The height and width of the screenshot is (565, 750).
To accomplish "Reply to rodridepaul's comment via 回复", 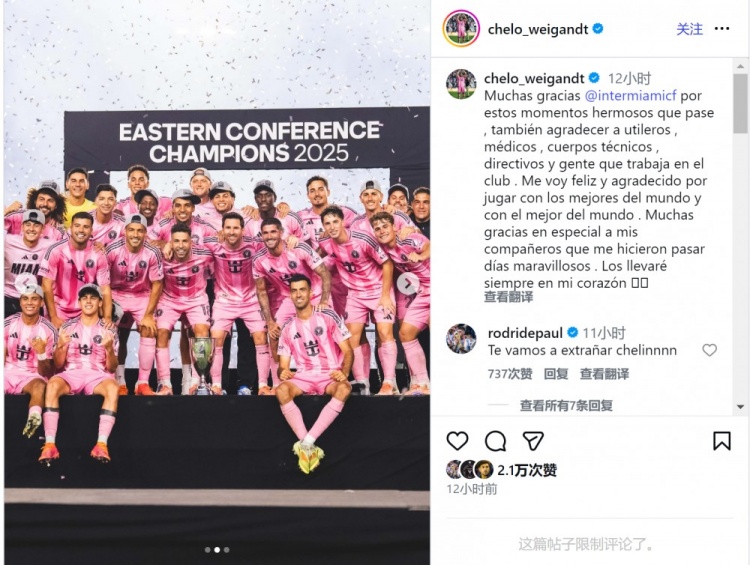I will pyautogui.click(x=556, y=374).
